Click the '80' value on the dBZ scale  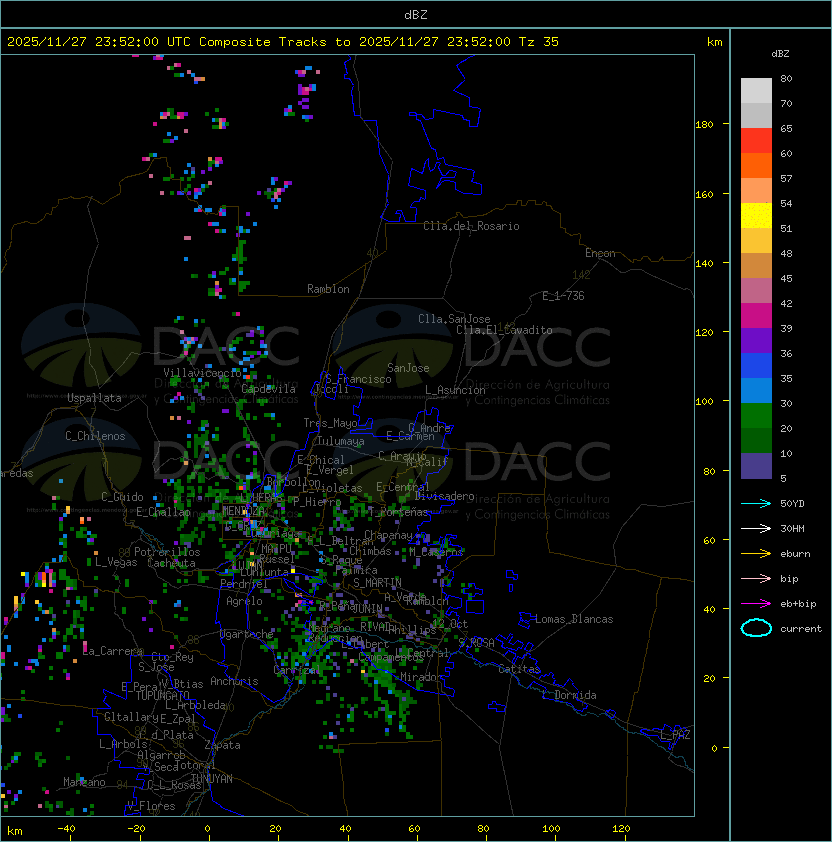(x=786, y=78)
